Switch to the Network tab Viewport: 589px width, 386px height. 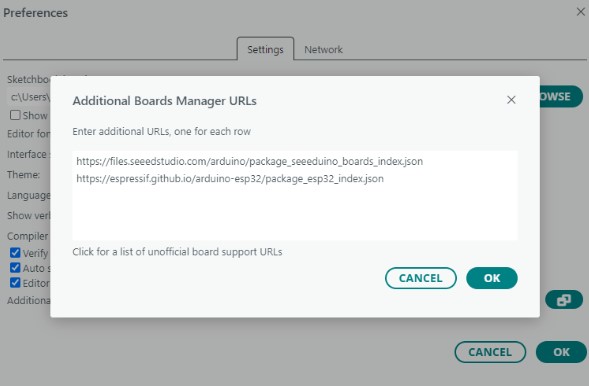coord(323,50)
